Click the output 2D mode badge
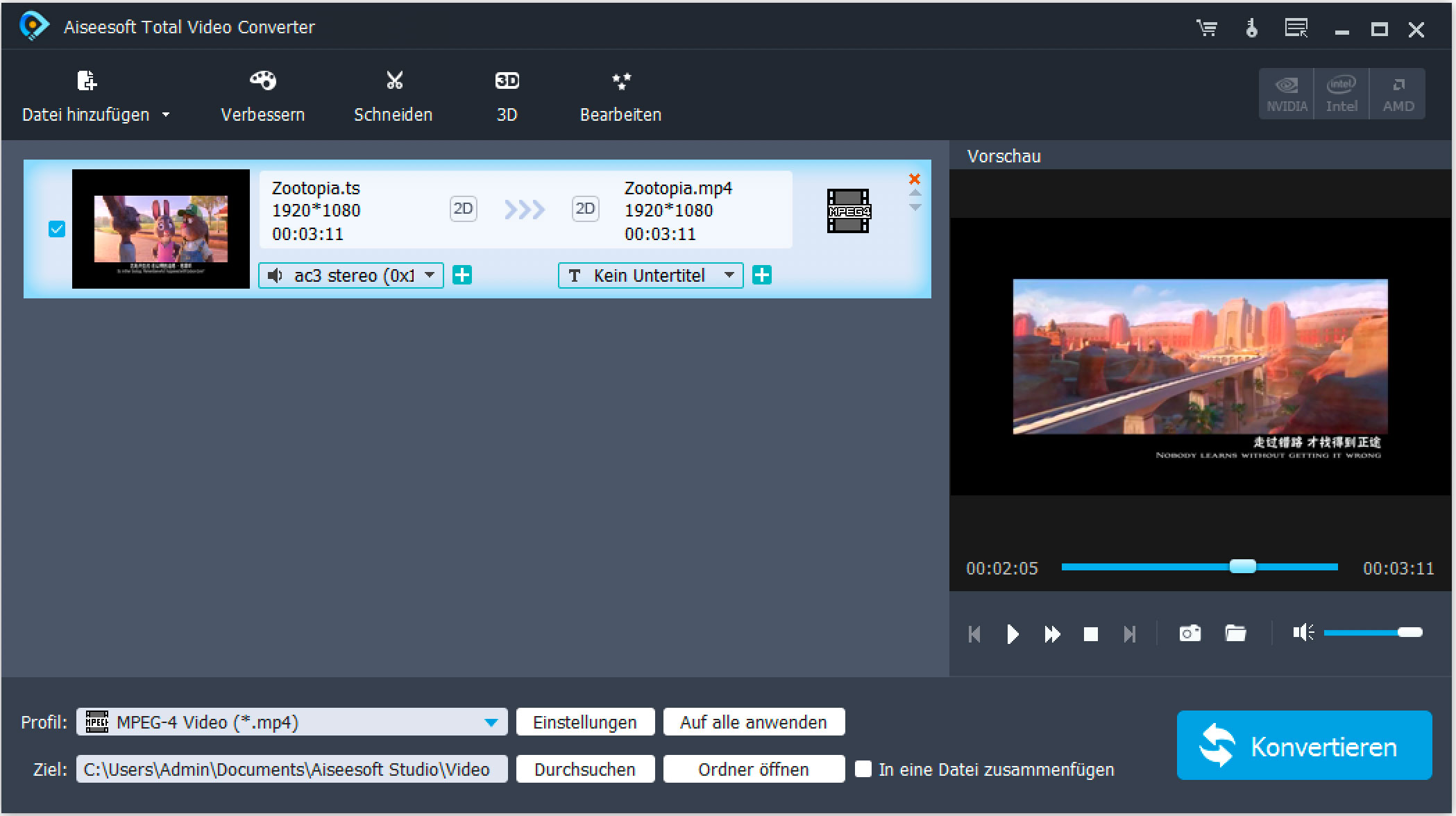This screenshot has height=816, width=1456. pos(585,209)
